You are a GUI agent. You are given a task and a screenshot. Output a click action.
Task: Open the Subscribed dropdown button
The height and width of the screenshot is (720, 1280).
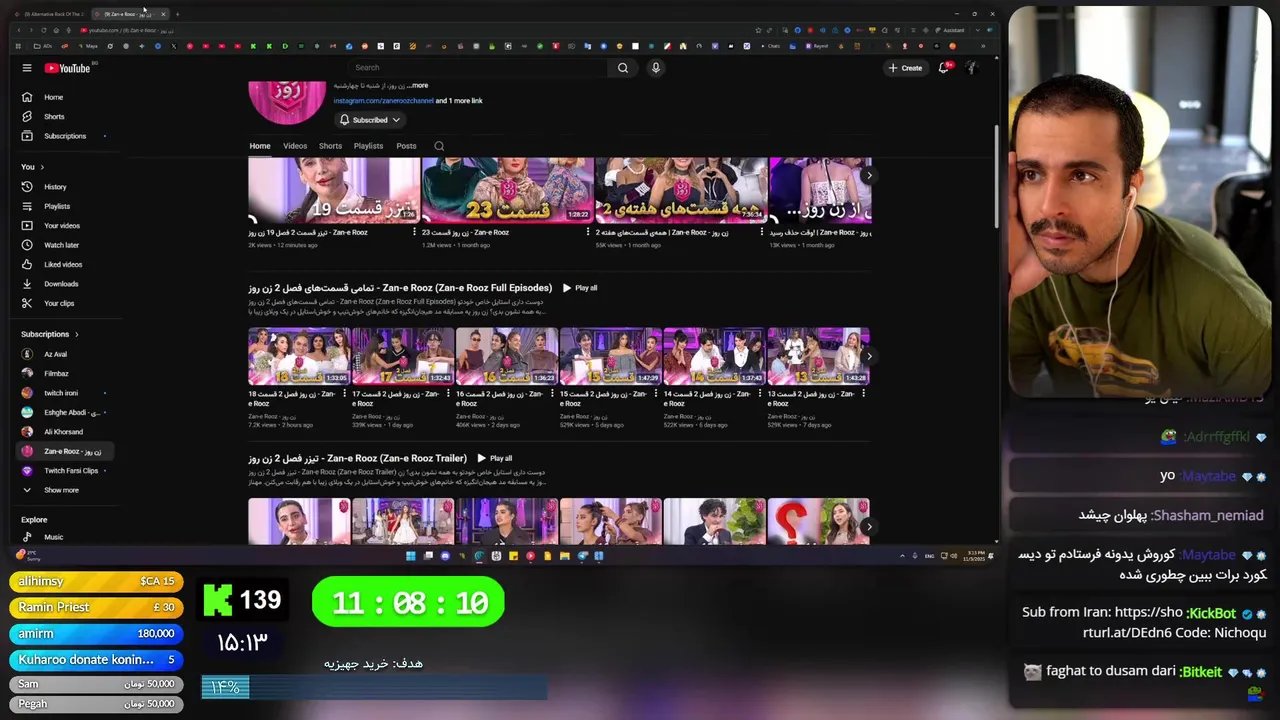tap(369, 120)
